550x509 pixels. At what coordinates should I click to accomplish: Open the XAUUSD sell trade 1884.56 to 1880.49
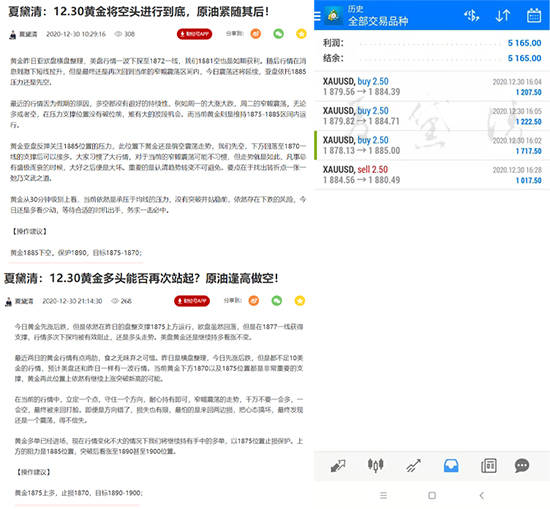click(x=432, y=175)
